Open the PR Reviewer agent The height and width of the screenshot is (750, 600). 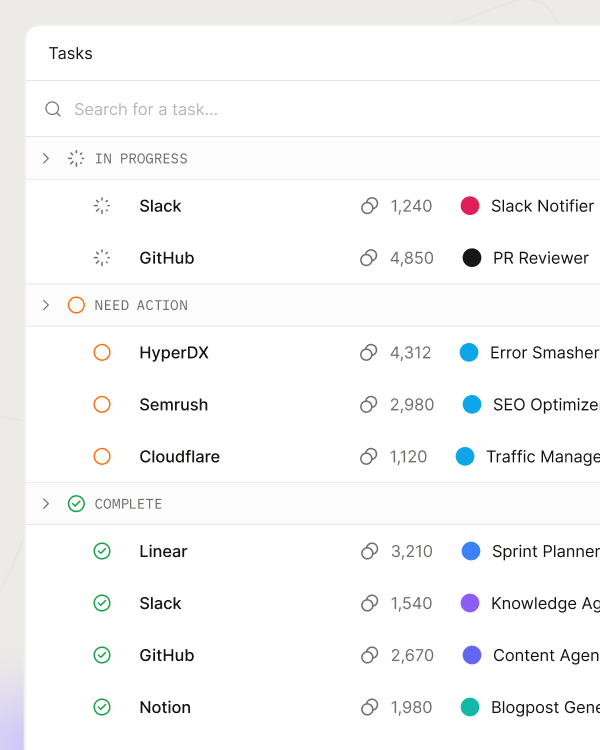(541, 258)
